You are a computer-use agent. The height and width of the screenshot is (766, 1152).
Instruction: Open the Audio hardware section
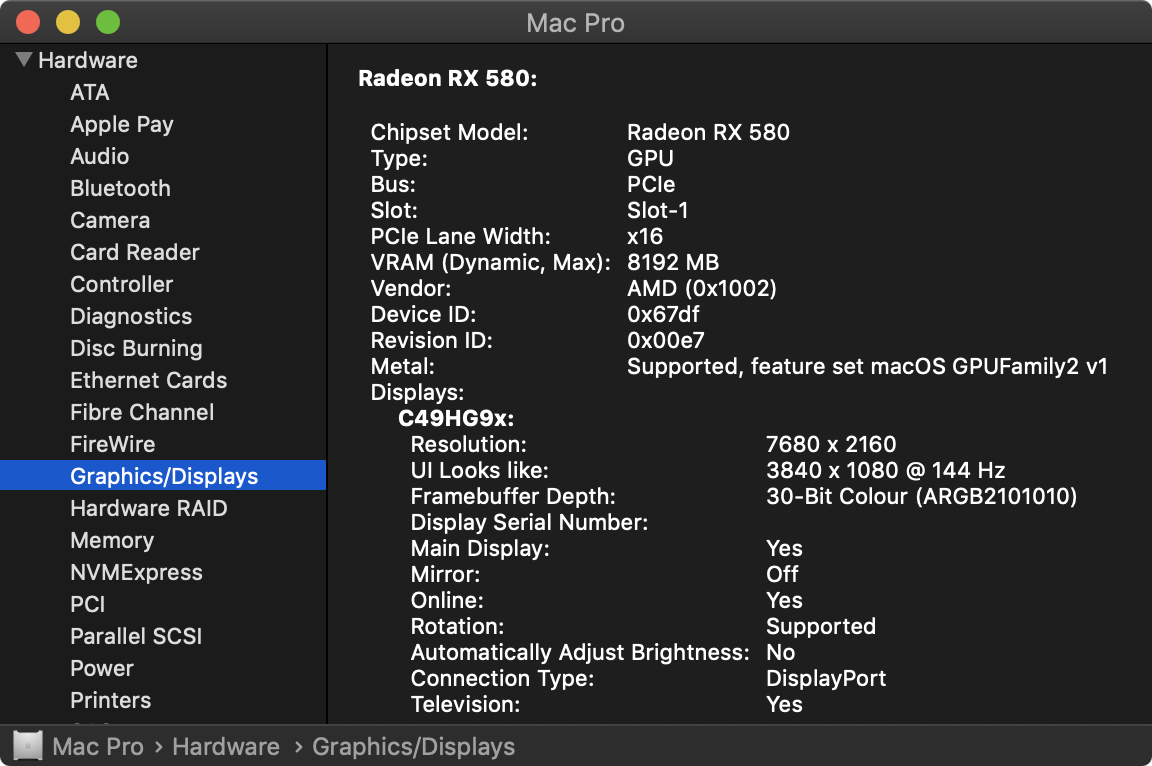100,156
